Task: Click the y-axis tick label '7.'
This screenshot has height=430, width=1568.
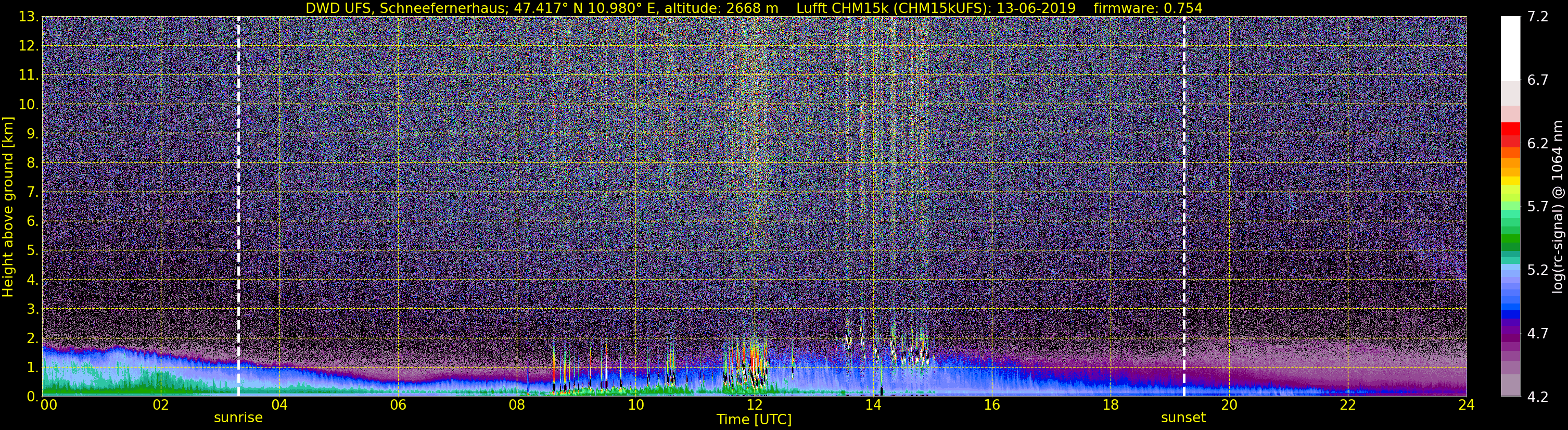Action: tap(33, 192)
